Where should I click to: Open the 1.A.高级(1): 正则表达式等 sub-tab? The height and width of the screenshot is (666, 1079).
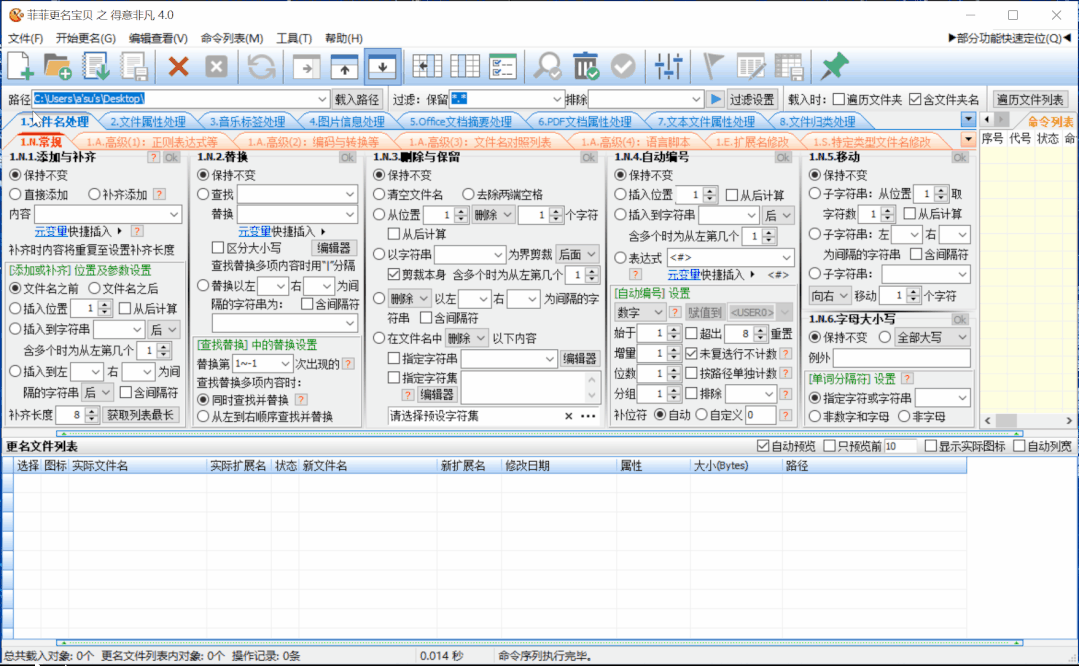coord(152,142)
